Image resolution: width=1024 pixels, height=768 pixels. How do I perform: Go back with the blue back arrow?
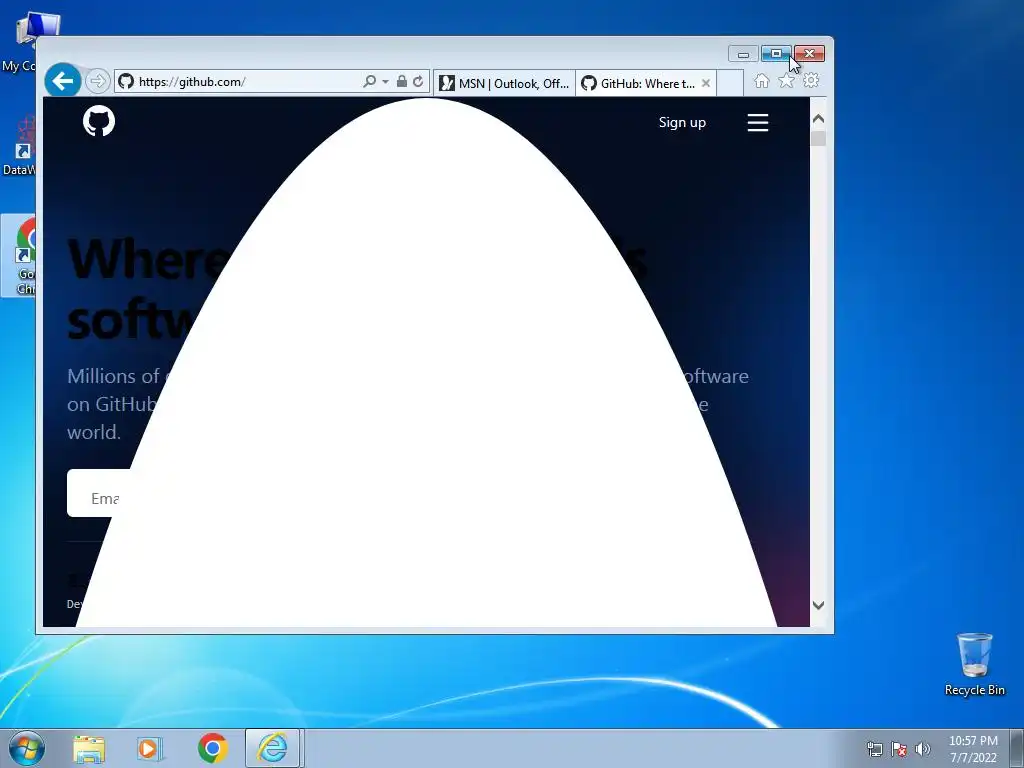pos(63,81)
